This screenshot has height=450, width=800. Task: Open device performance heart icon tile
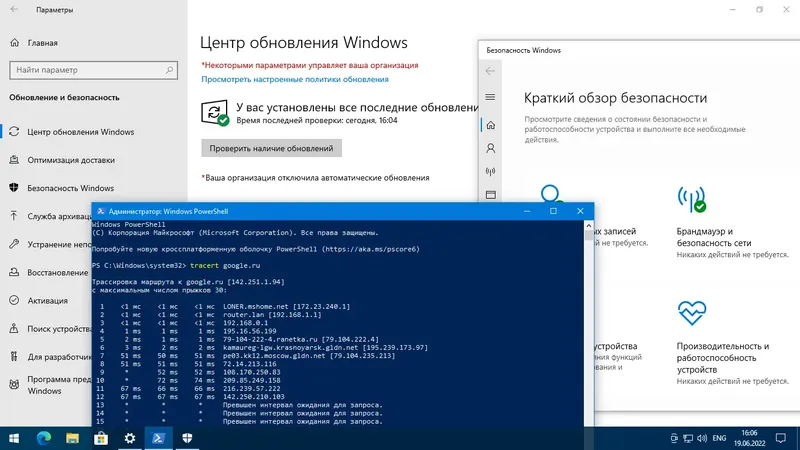point(692,313)
